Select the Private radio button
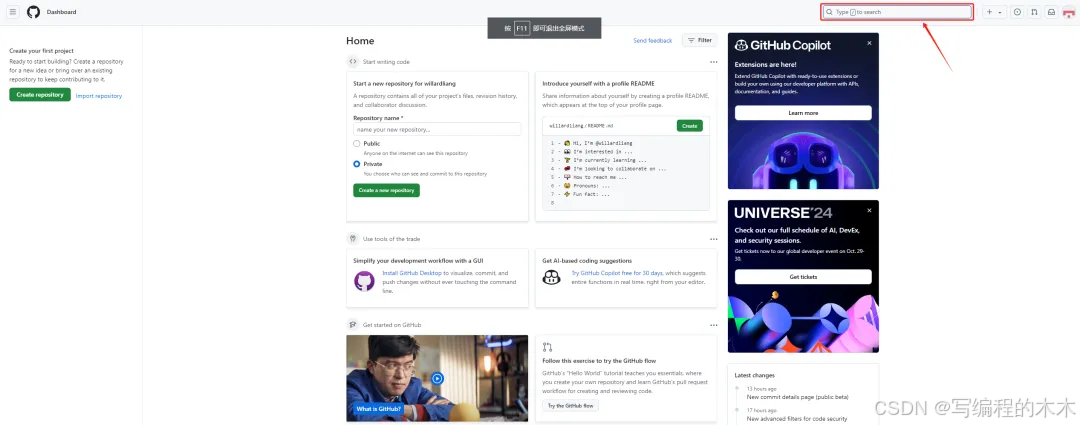This screenshot has width=1080, height=425. tap(357, 164)
